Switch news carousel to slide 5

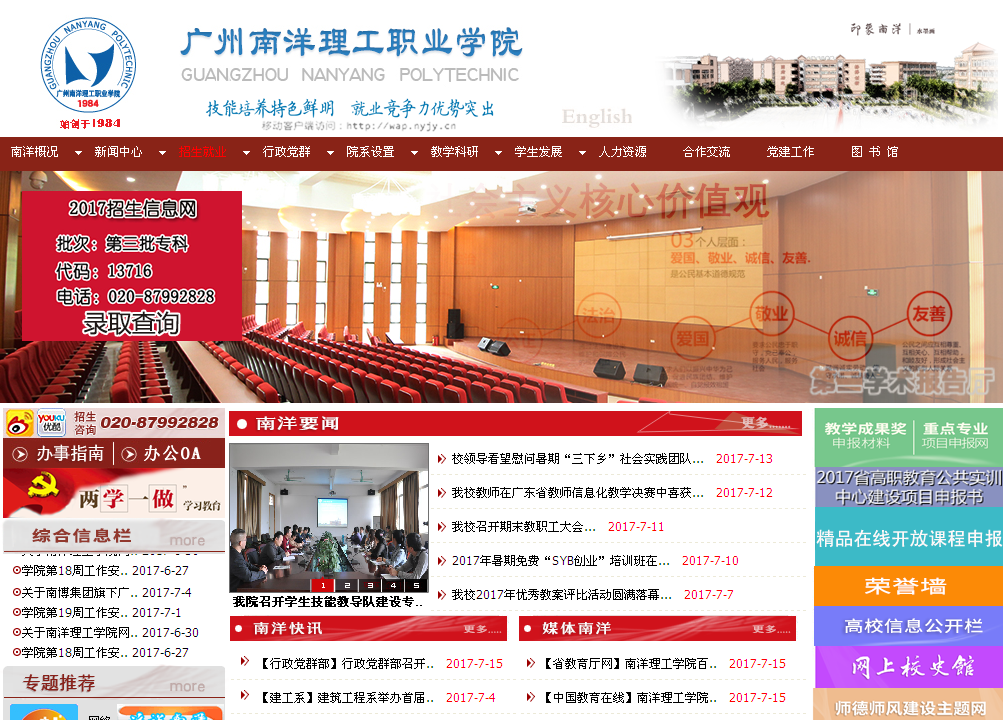point(415,585)
